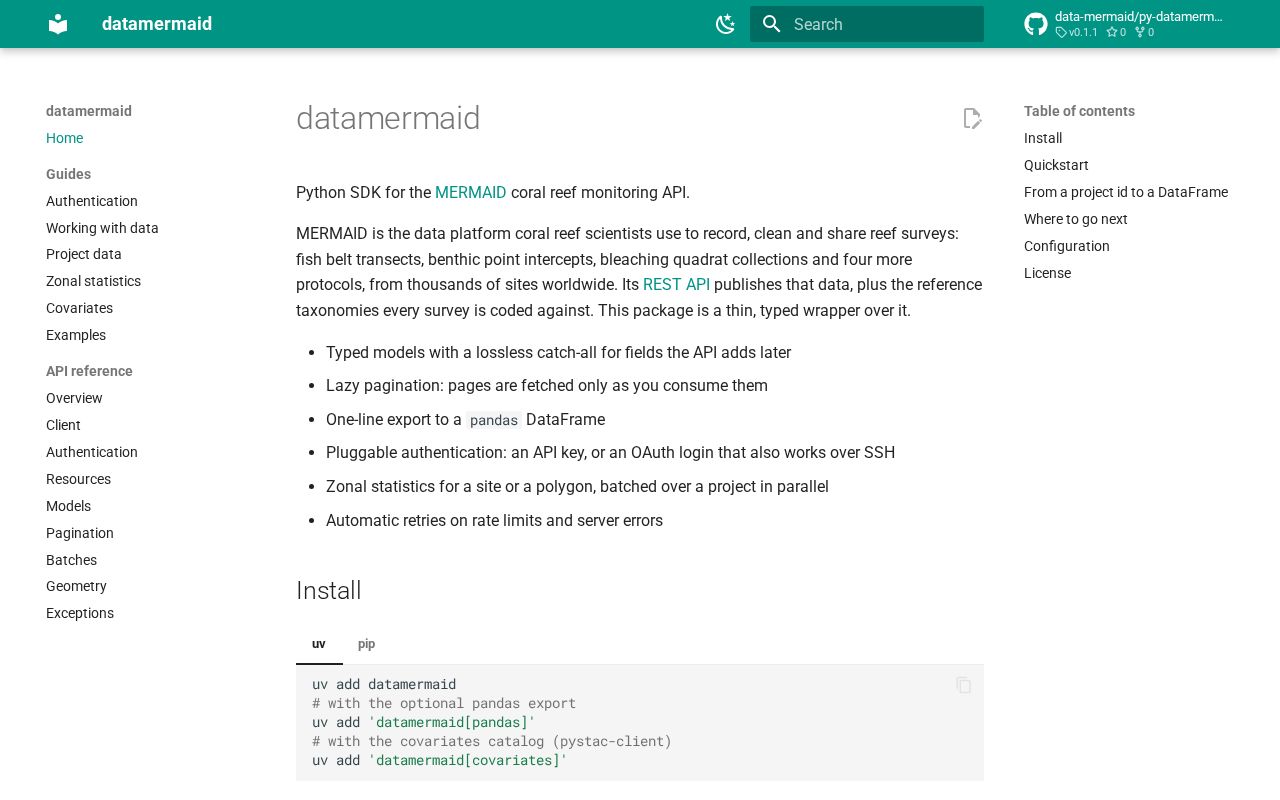Open Authentication under API reference
This screenshot has height=800, width=1280.
tap(92, 452)
